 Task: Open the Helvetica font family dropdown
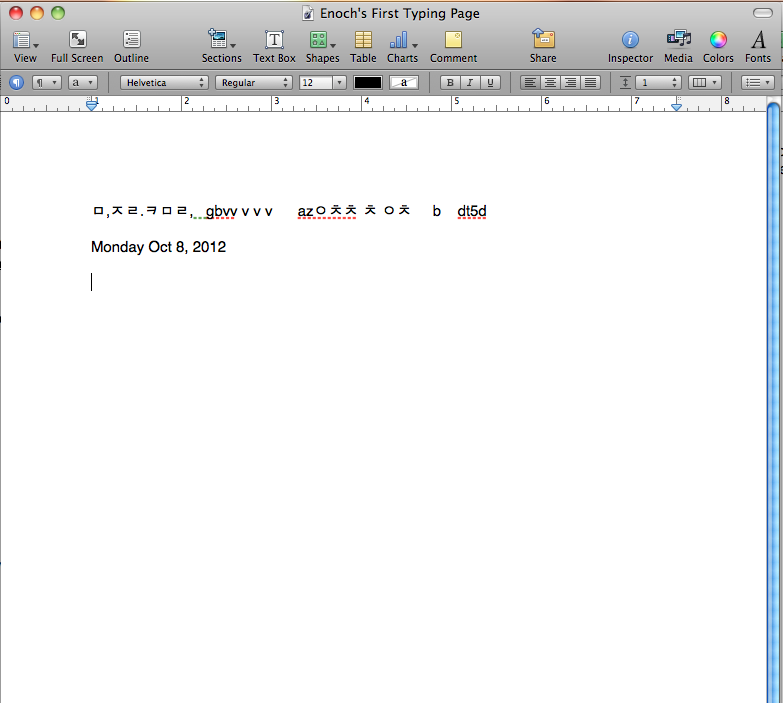(x=164, y=82)
